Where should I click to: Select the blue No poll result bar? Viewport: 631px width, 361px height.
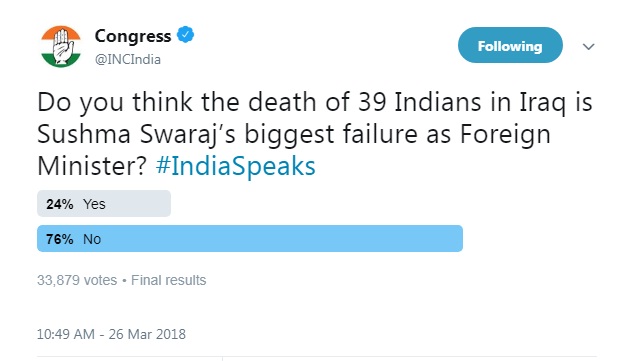250,239
